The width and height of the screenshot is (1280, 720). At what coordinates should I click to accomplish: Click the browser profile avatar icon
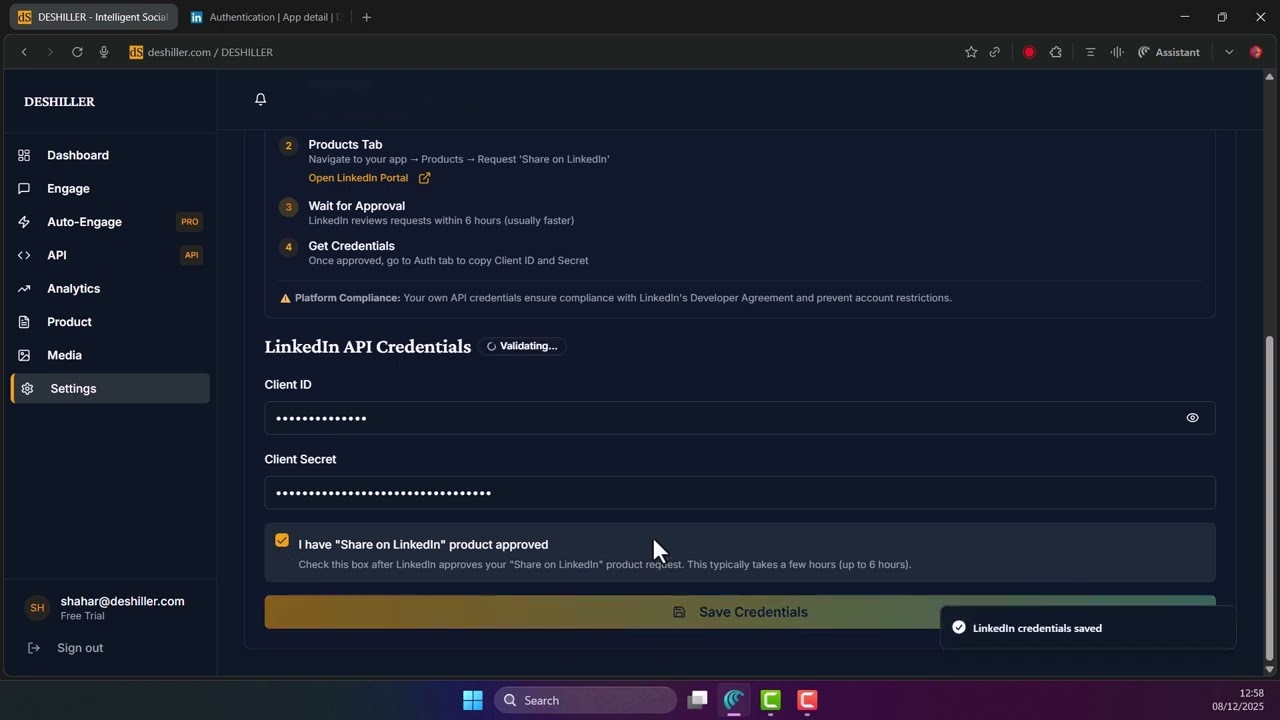1256,52
